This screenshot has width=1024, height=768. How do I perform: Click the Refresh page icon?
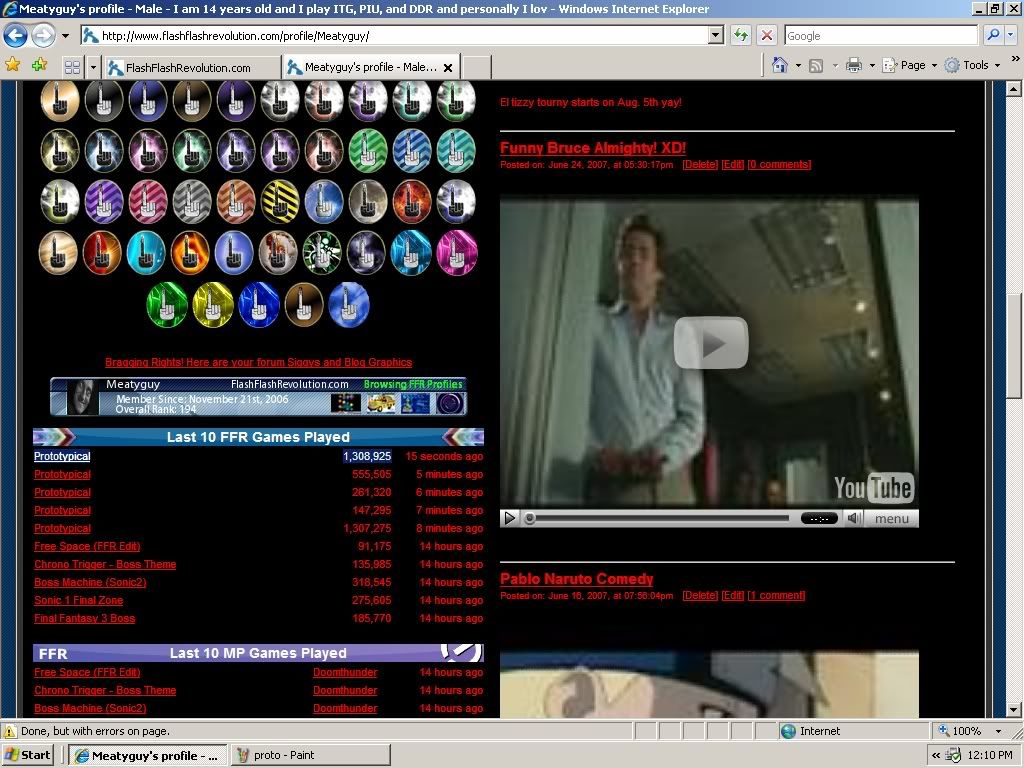pyautogui.click(x=741, y=35)
